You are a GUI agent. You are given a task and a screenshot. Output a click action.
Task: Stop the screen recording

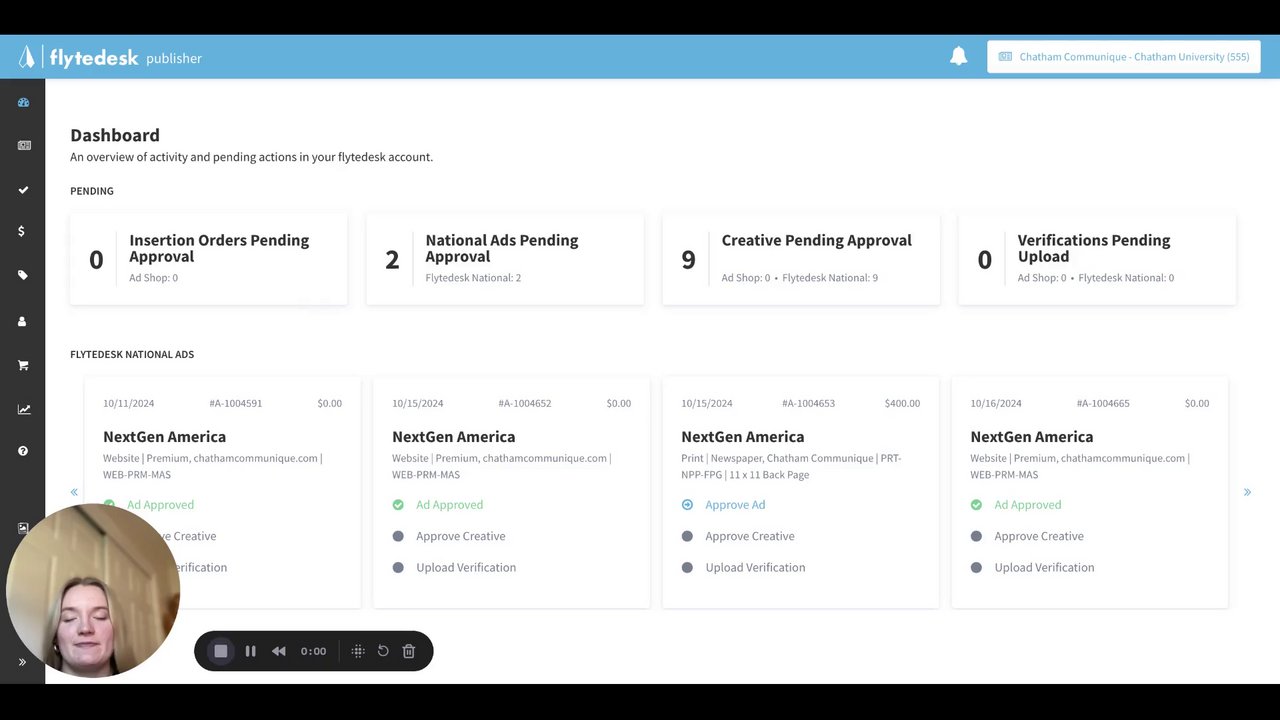click(x=221, y=651)
